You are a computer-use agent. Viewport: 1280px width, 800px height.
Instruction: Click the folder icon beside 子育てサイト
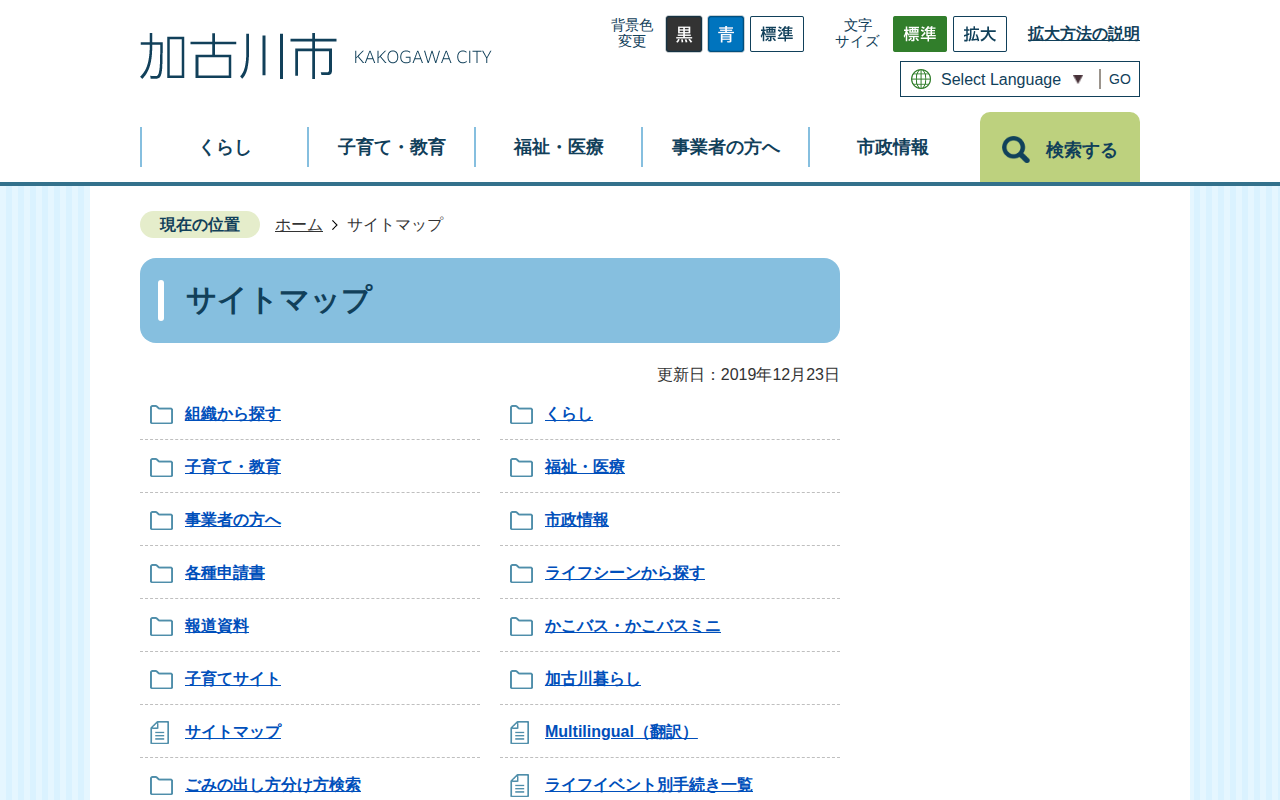(x=161, y=679)
